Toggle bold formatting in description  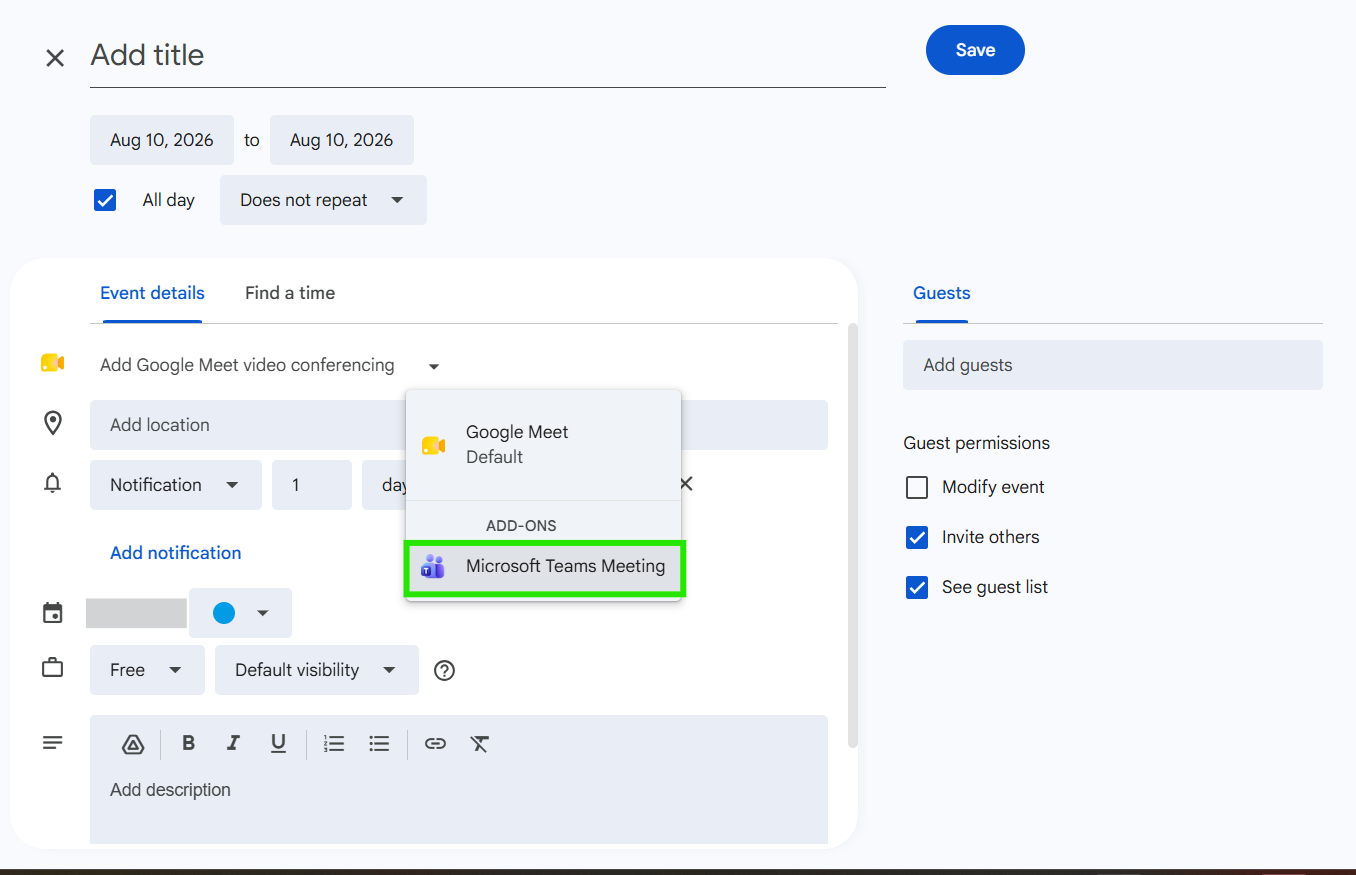coord(188,743)
